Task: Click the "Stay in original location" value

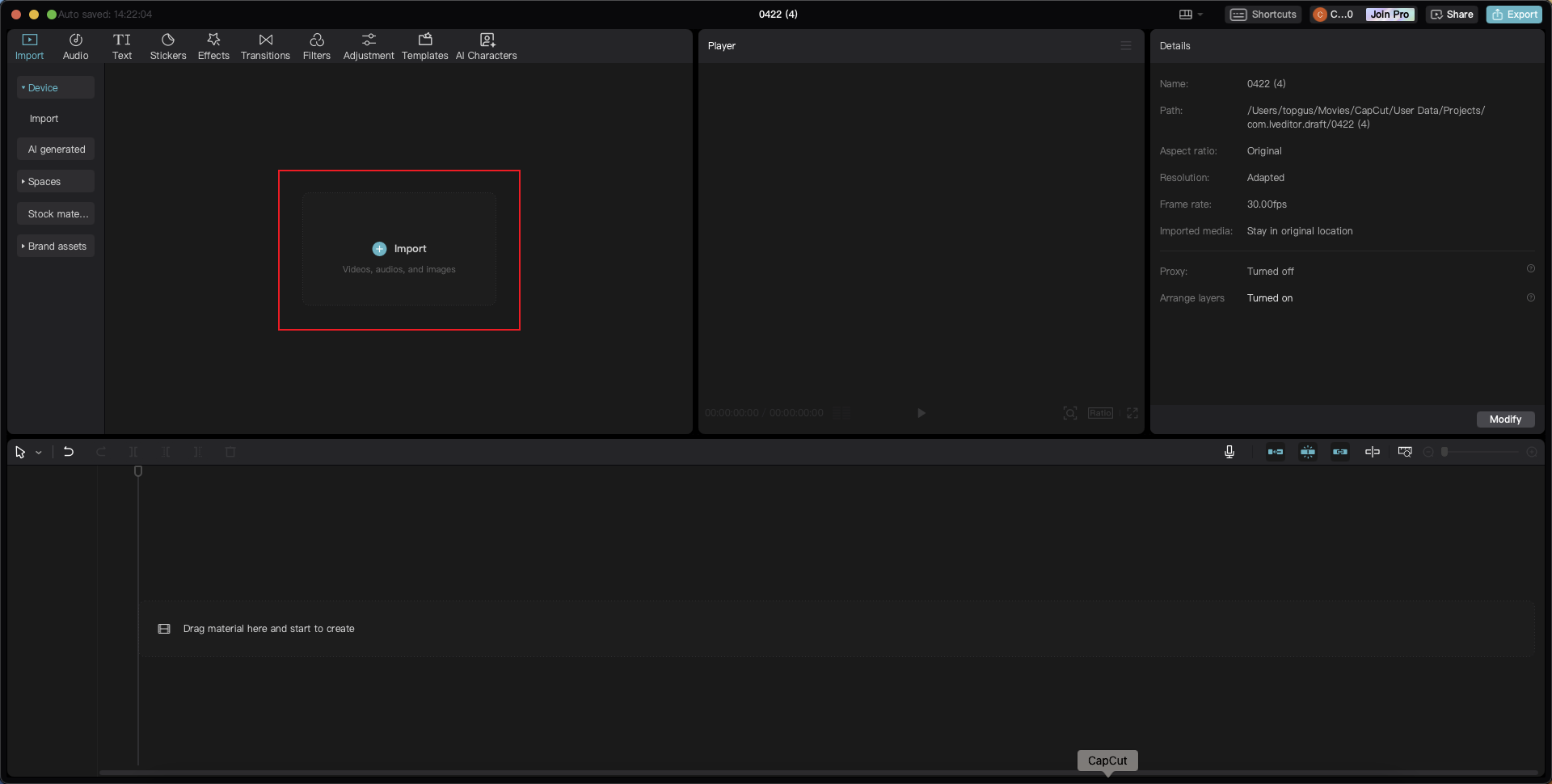Action: (x=1299, y=231)
